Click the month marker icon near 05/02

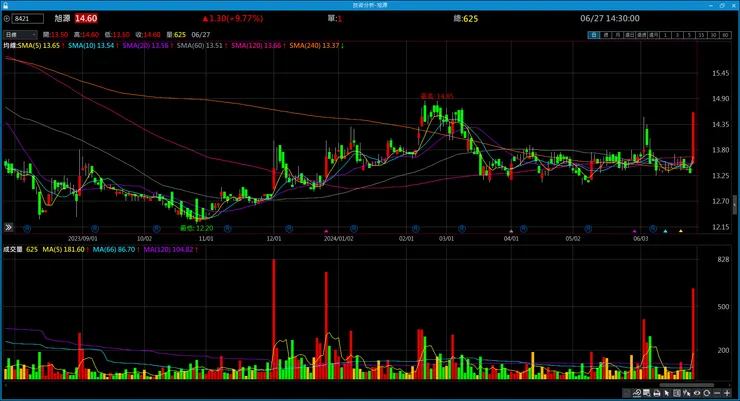[x=588, y=229]
